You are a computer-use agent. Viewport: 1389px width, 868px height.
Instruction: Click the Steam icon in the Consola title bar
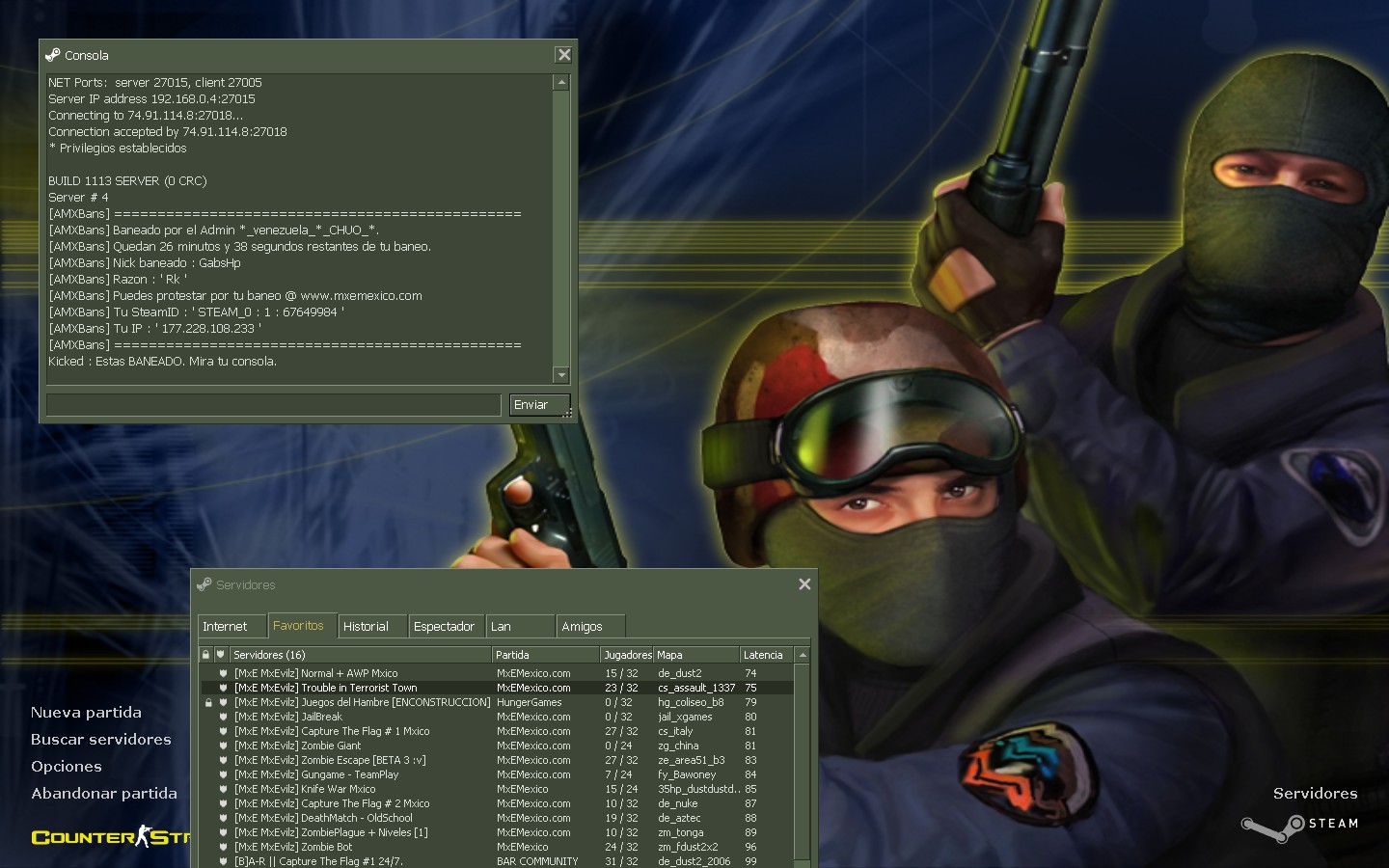point(52,55)
